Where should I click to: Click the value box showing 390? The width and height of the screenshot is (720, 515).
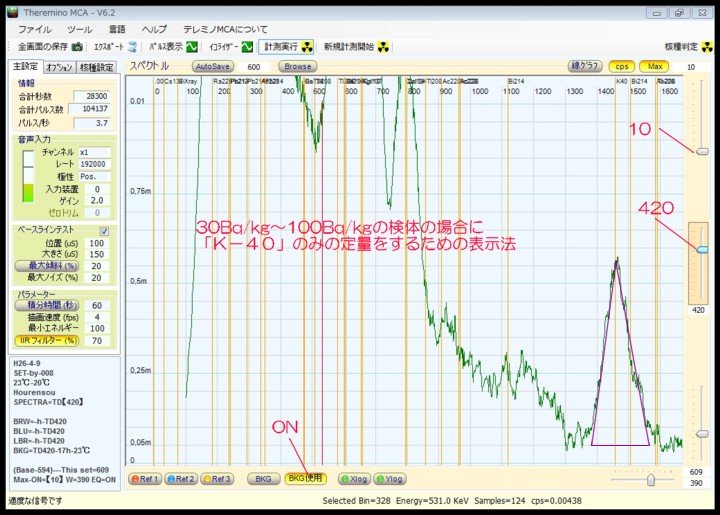pos(696,483)
